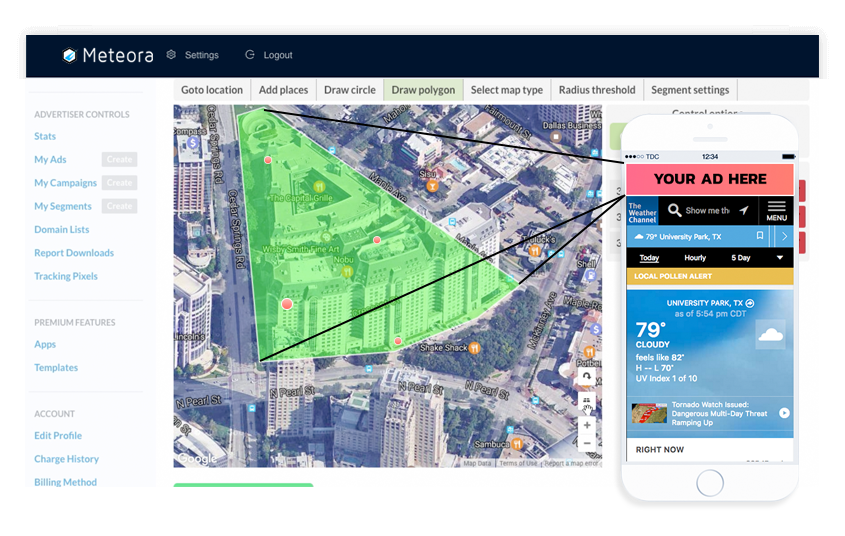Click the Logout text in header

[x=278, y=55]
